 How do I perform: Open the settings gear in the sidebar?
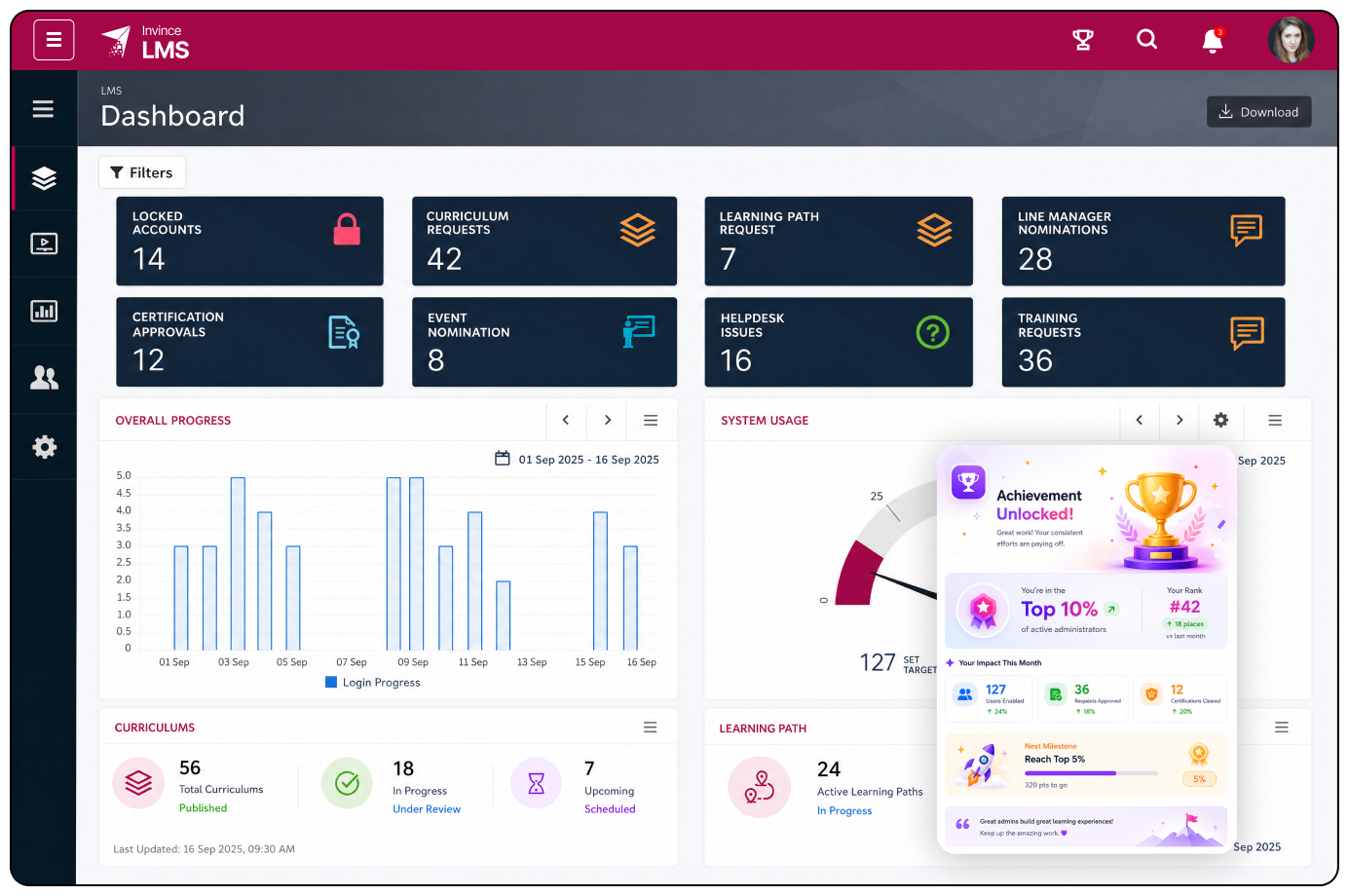pos(45,447)
